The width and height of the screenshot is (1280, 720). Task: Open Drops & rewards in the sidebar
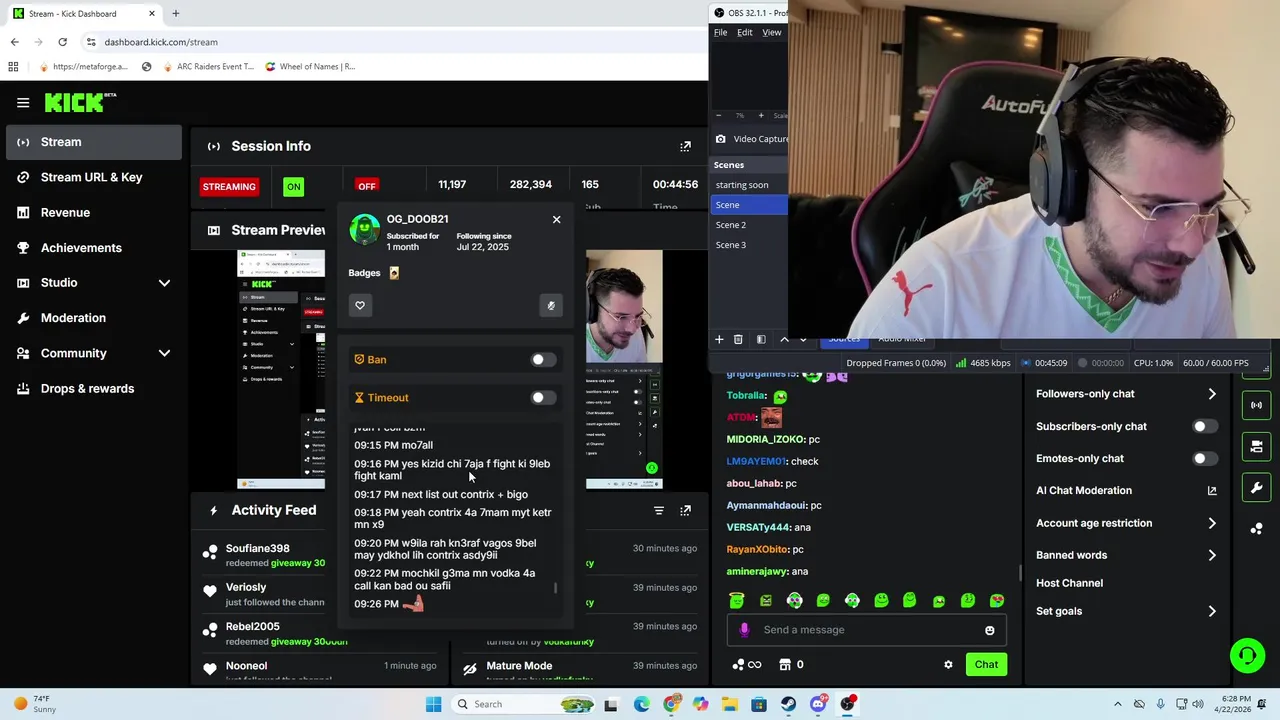pos(93,388)
